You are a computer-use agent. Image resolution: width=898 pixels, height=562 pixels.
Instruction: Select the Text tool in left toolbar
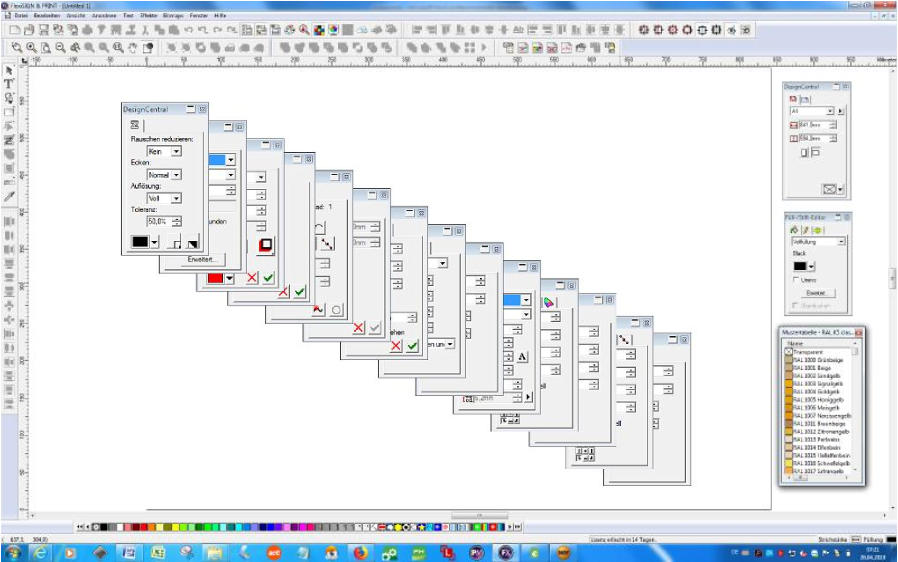[9, 84]
